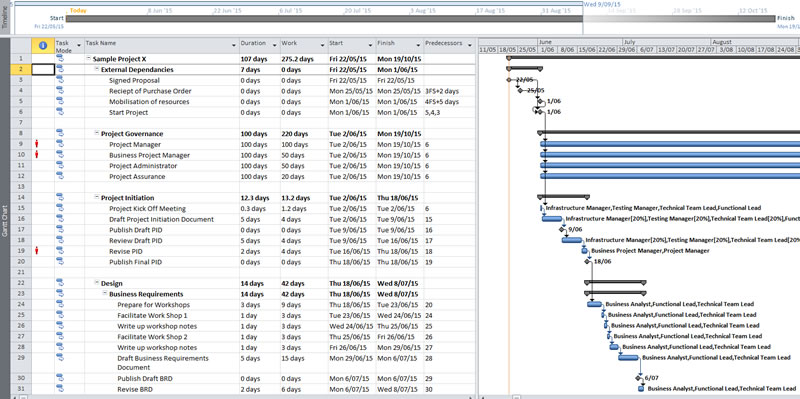Viewport: 800px width, 399px height.
Task: Click task mode icon for Project Administrator
Action: [60, 166]
